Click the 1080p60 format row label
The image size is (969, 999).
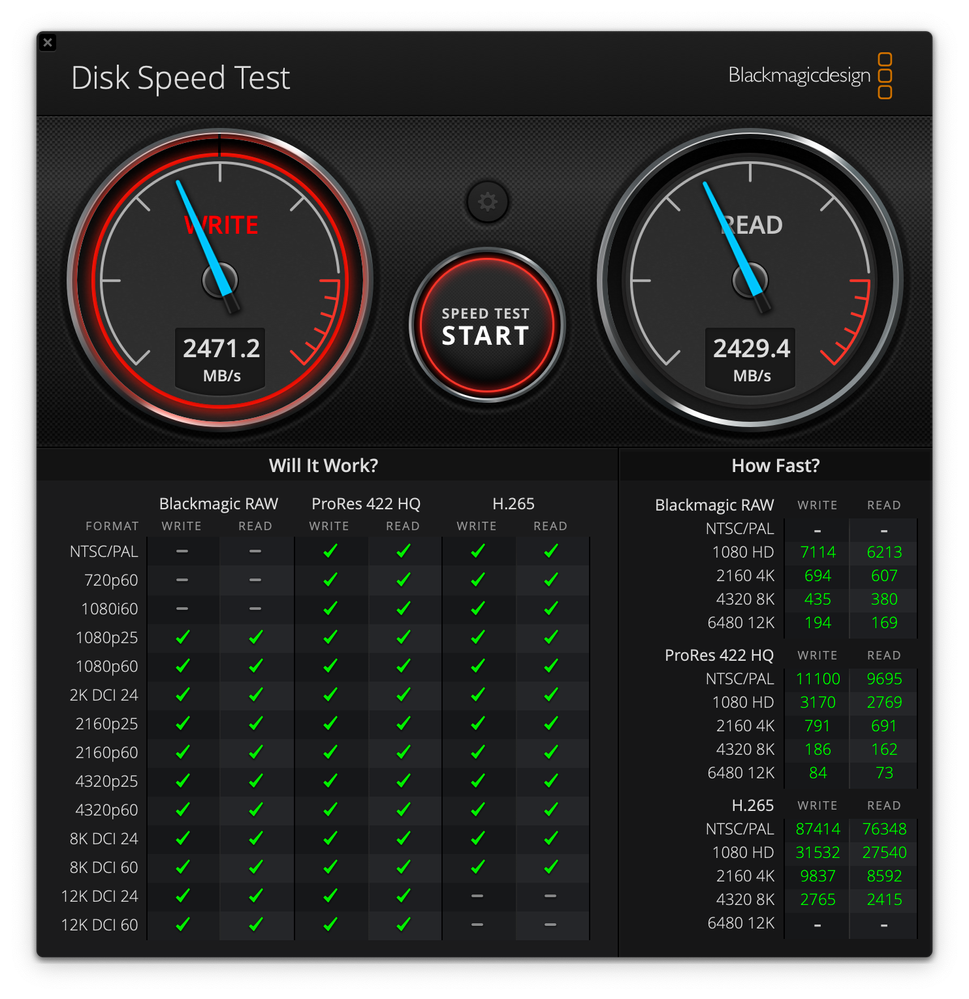(106, 666)
